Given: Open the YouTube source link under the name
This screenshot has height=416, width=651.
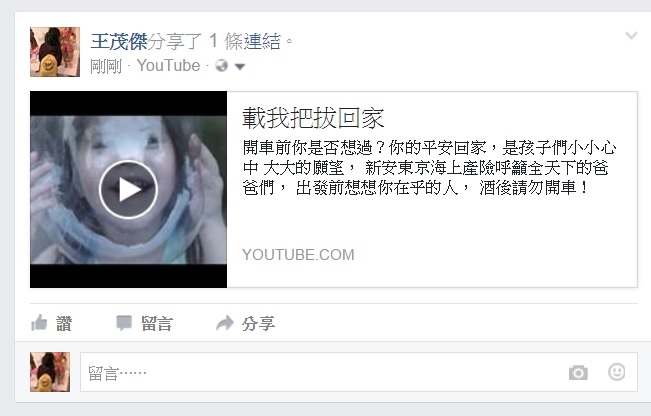Looking at the screenshot, I should [x=169, y=66].
